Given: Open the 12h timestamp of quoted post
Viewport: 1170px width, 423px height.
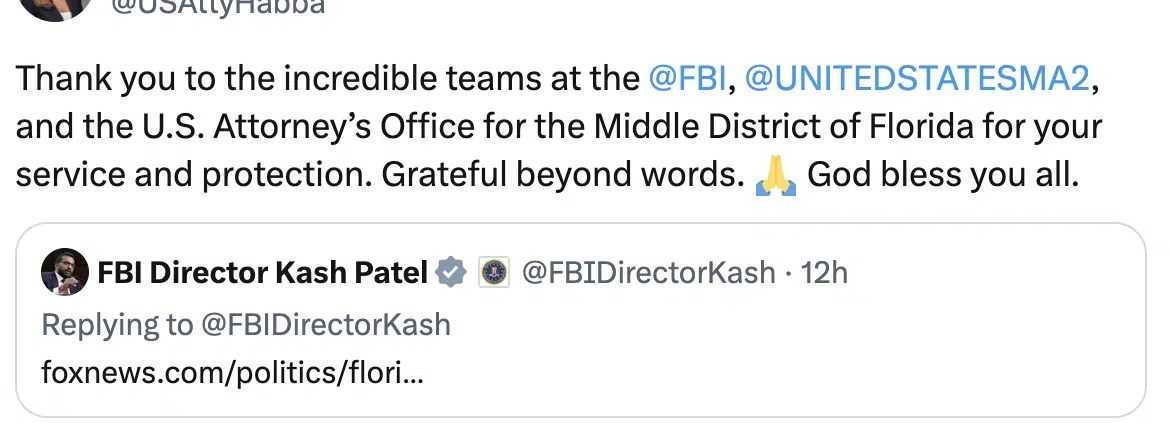Looking at the screenshot, I should tap(825, 273).
